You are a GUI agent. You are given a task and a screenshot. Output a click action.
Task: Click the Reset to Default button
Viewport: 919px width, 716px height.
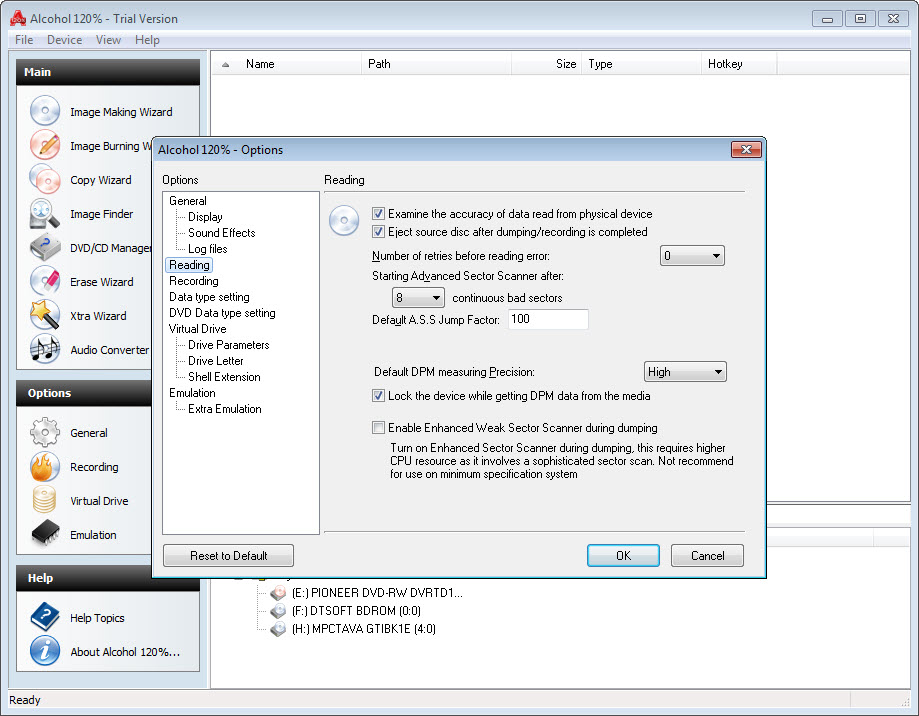[x=229, y=555]
